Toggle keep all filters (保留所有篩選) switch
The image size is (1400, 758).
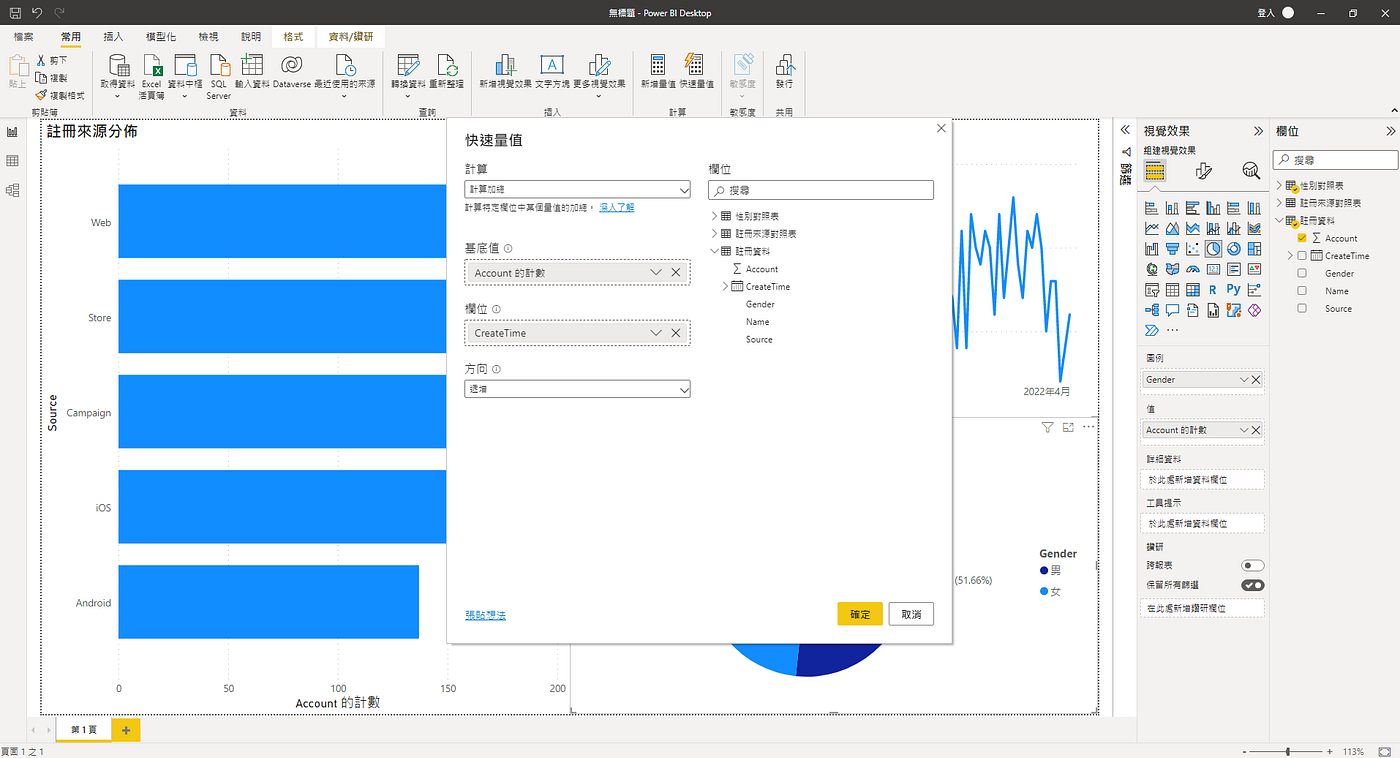1252,585
